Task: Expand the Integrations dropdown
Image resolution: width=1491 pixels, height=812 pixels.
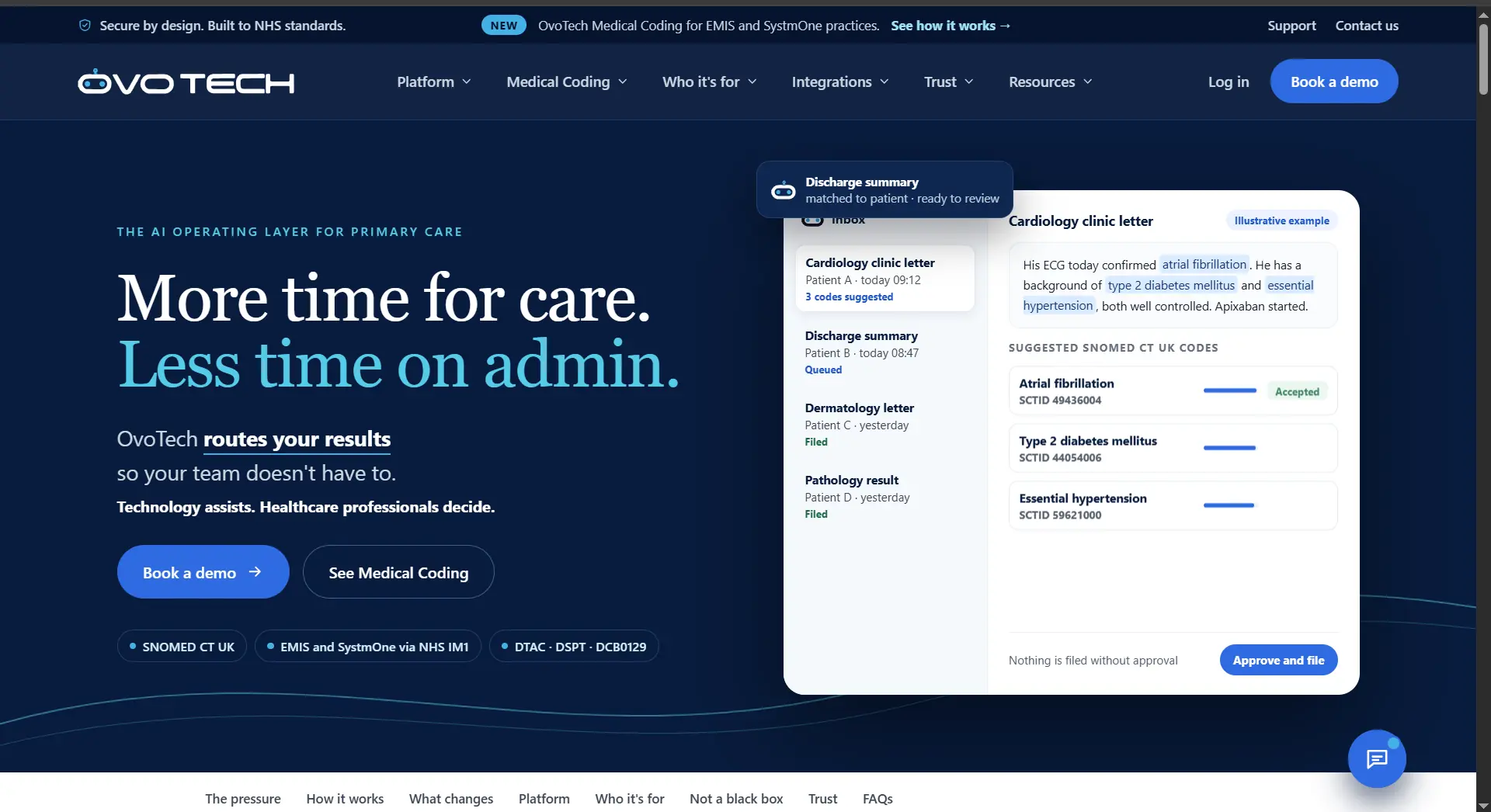Action: [840, 82]
